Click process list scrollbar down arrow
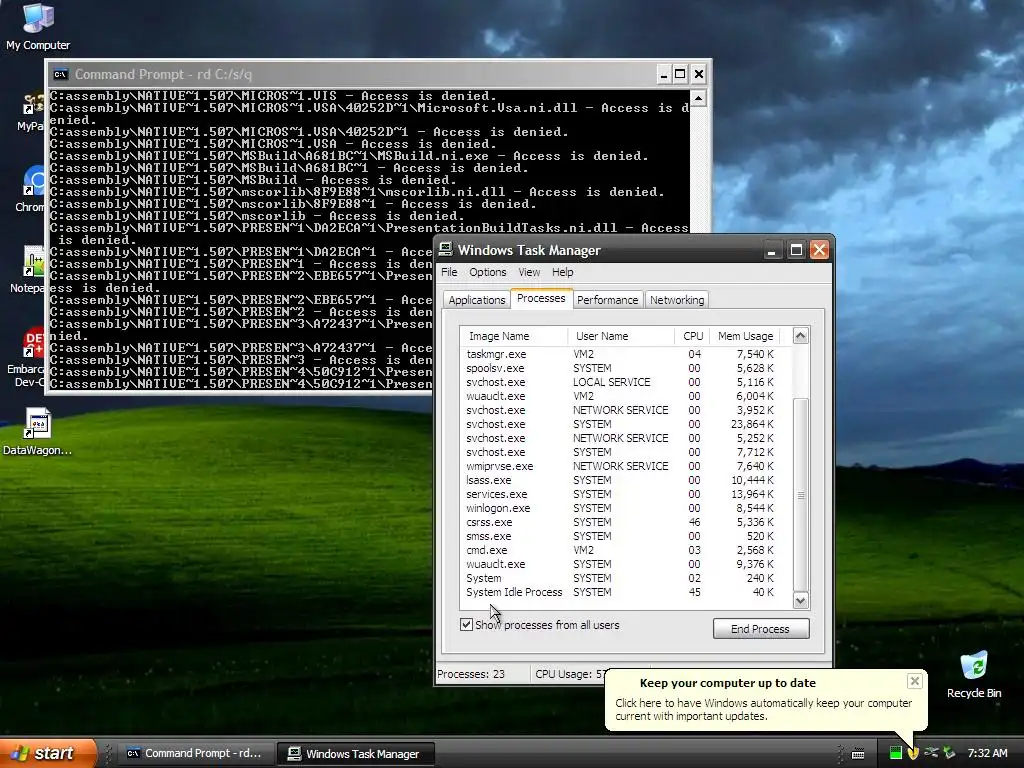 pos(801,600)
